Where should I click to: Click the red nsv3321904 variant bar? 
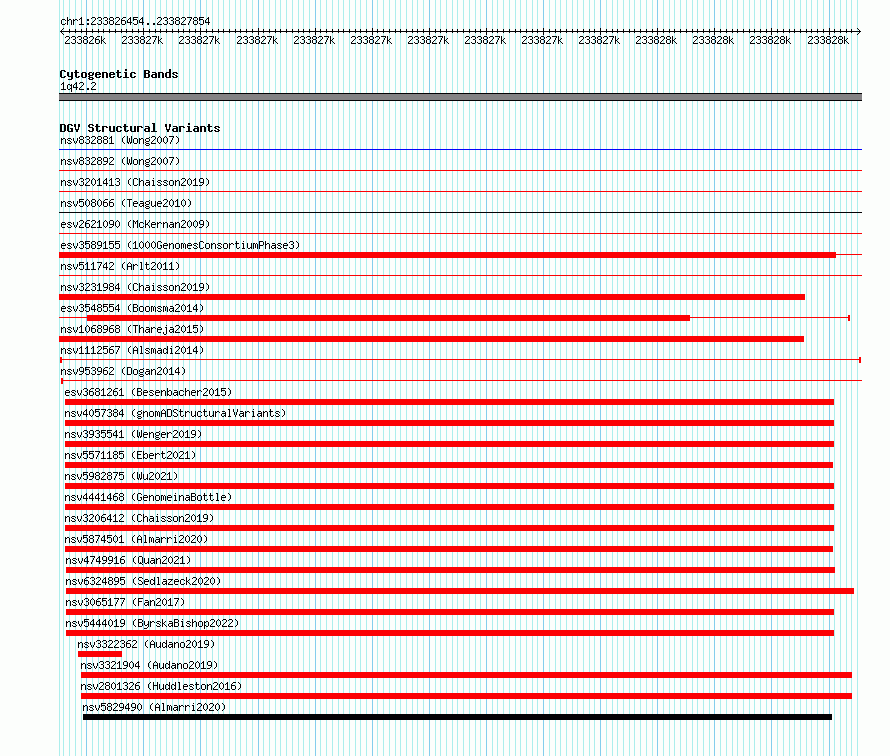point(466,675)
